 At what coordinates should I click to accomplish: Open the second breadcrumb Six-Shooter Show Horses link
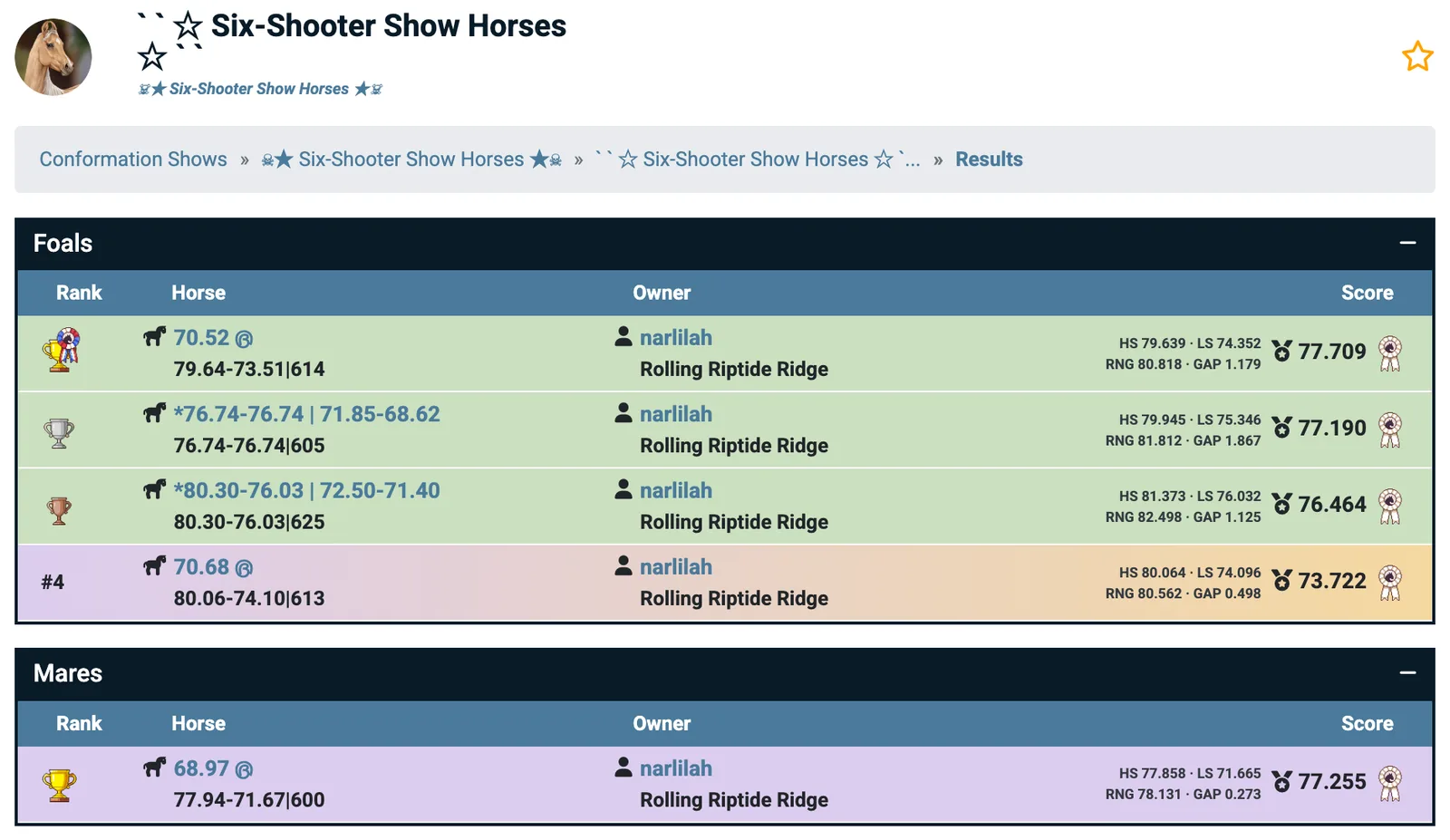[x=411, y=159]
